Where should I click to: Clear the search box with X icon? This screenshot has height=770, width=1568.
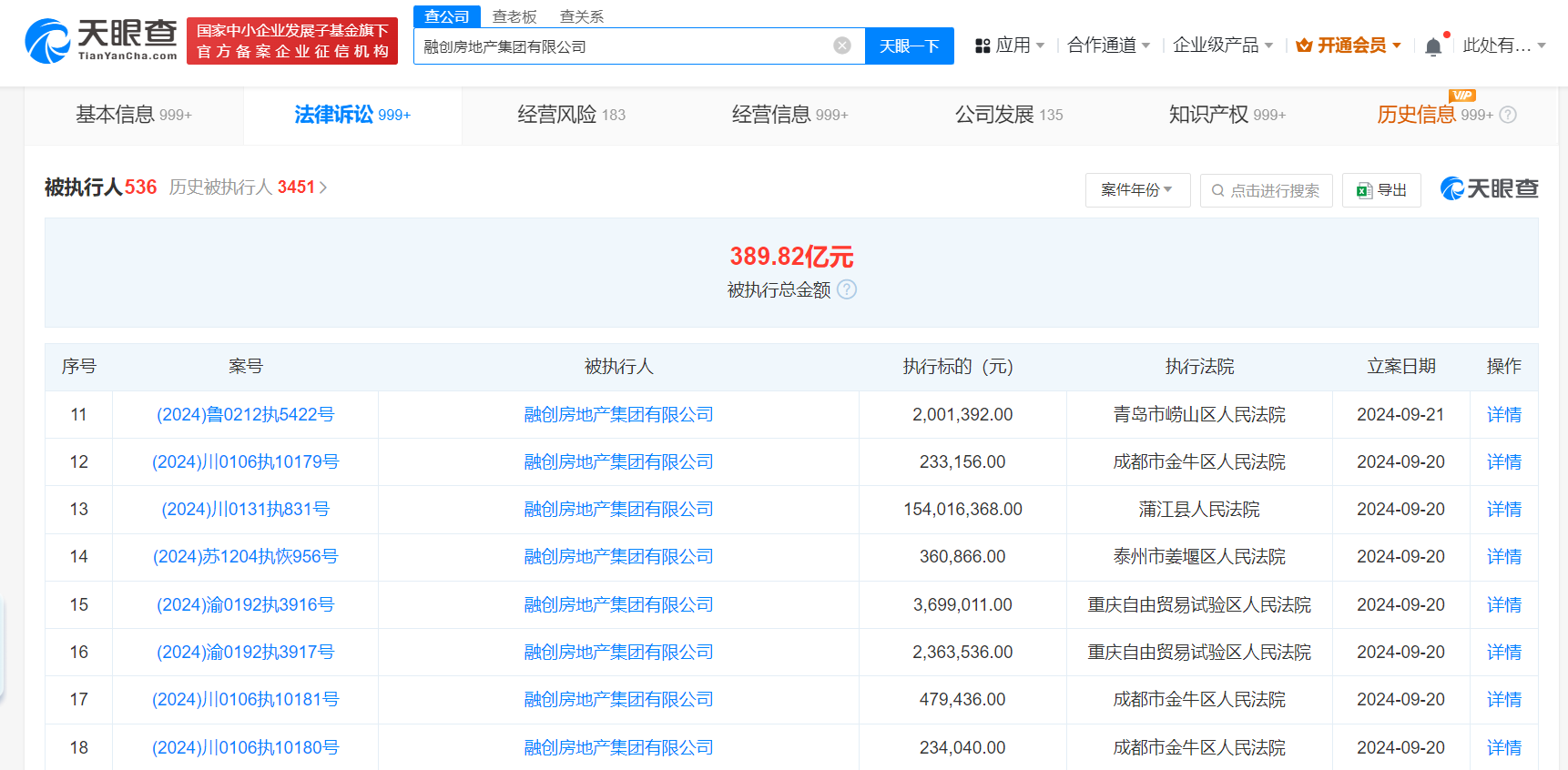[842, 46]
